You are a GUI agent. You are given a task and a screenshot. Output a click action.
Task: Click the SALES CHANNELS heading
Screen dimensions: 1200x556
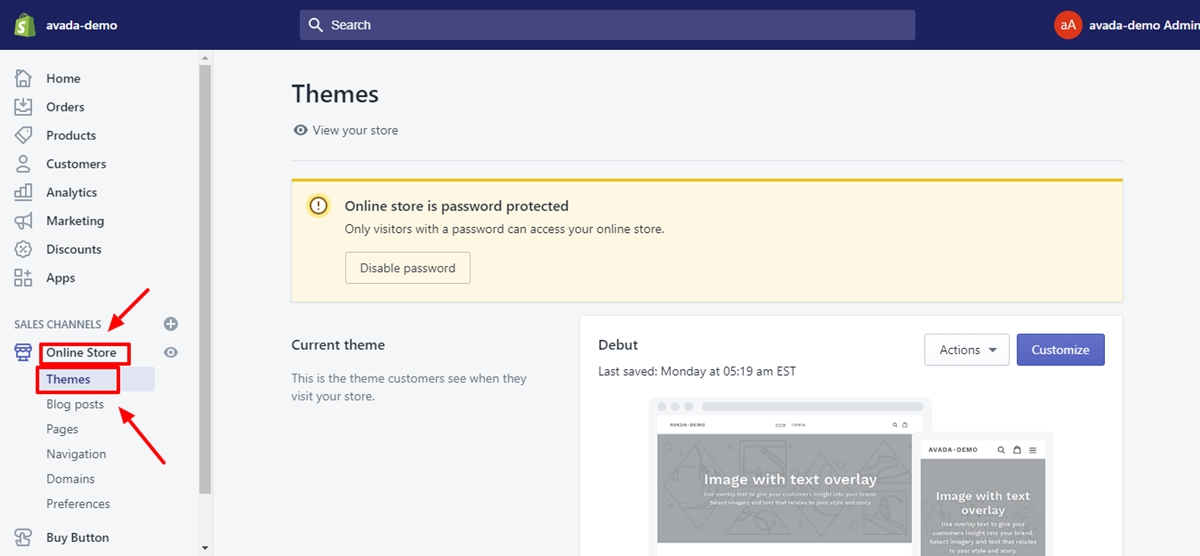58,324
